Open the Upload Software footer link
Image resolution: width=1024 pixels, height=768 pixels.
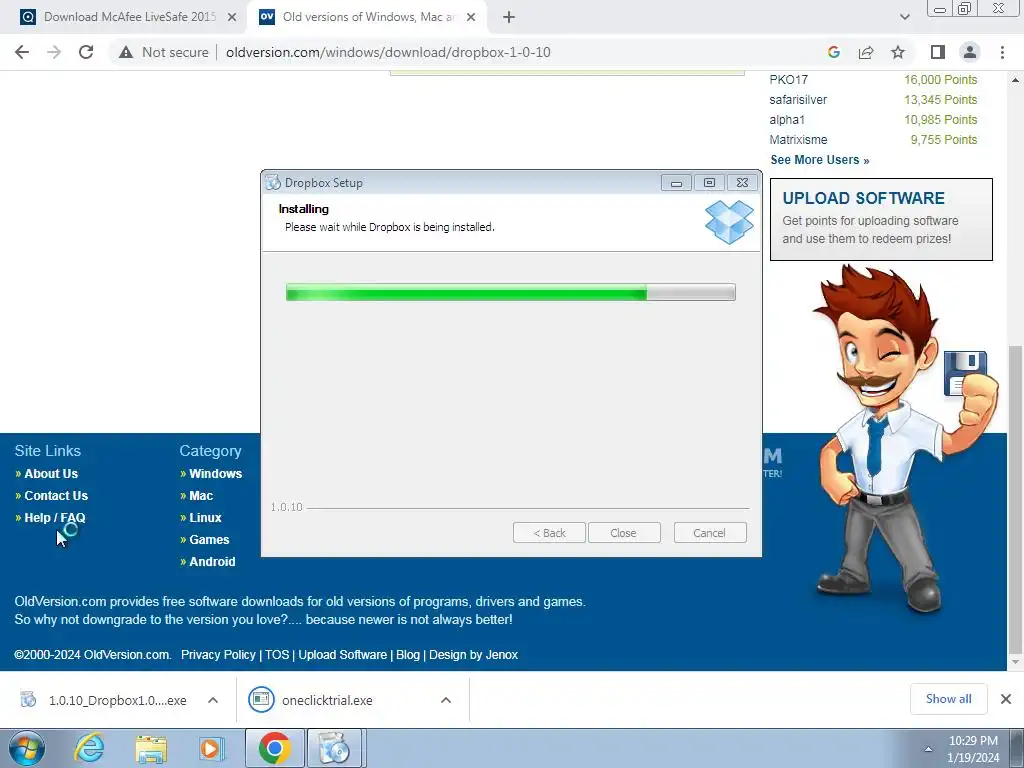click(x=342, y=654)
